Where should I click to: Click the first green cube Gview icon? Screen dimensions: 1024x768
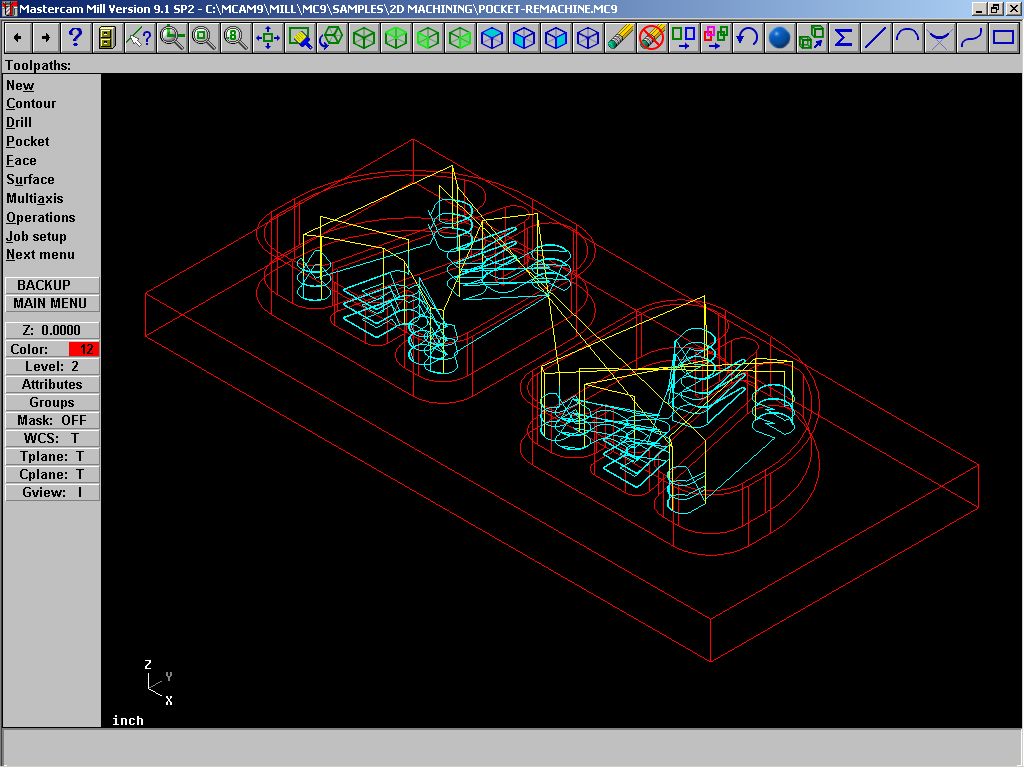364,38
